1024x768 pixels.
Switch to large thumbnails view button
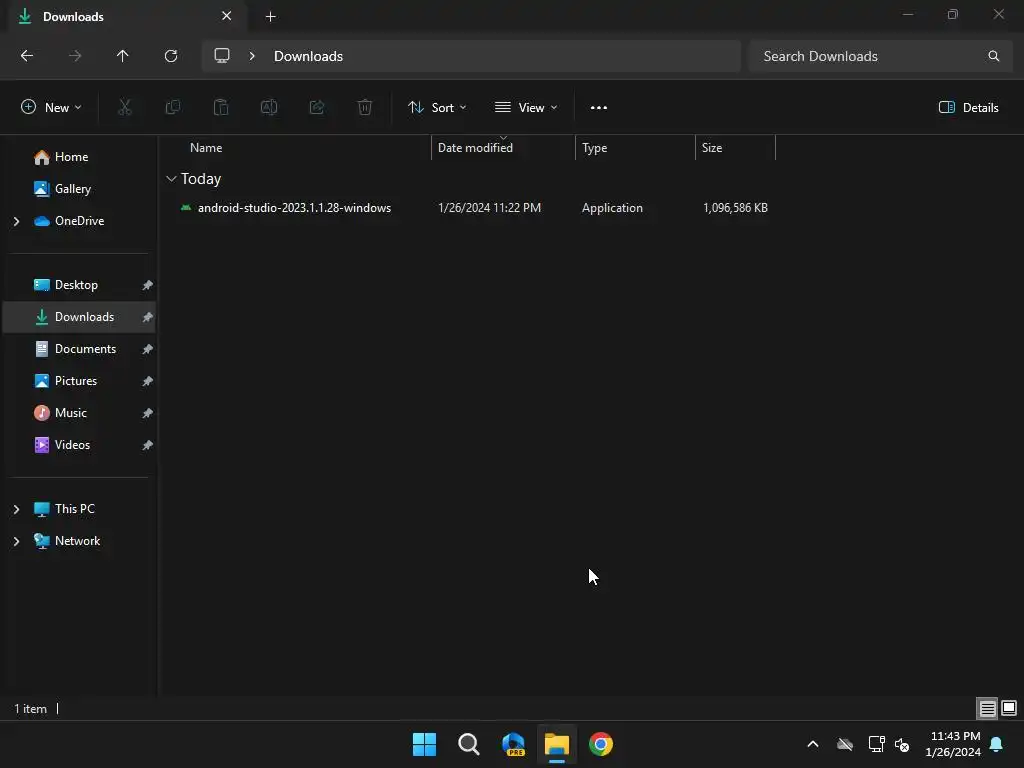coord(1009,708)
